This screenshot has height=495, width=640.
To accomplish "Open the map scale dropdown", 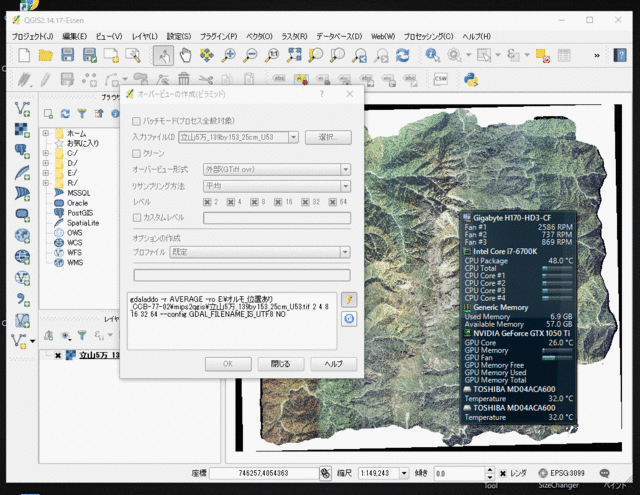I will (x=404, y=473).
